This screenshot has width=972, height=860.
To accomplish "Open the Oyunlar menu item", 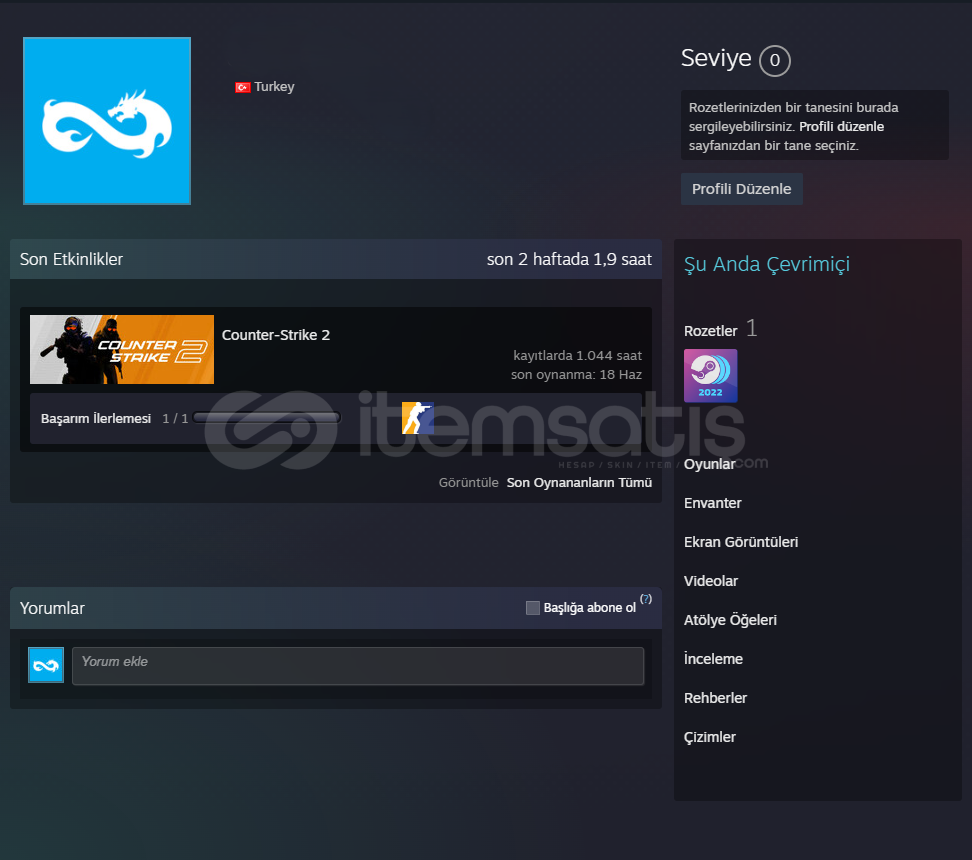I will pos(709,464).
